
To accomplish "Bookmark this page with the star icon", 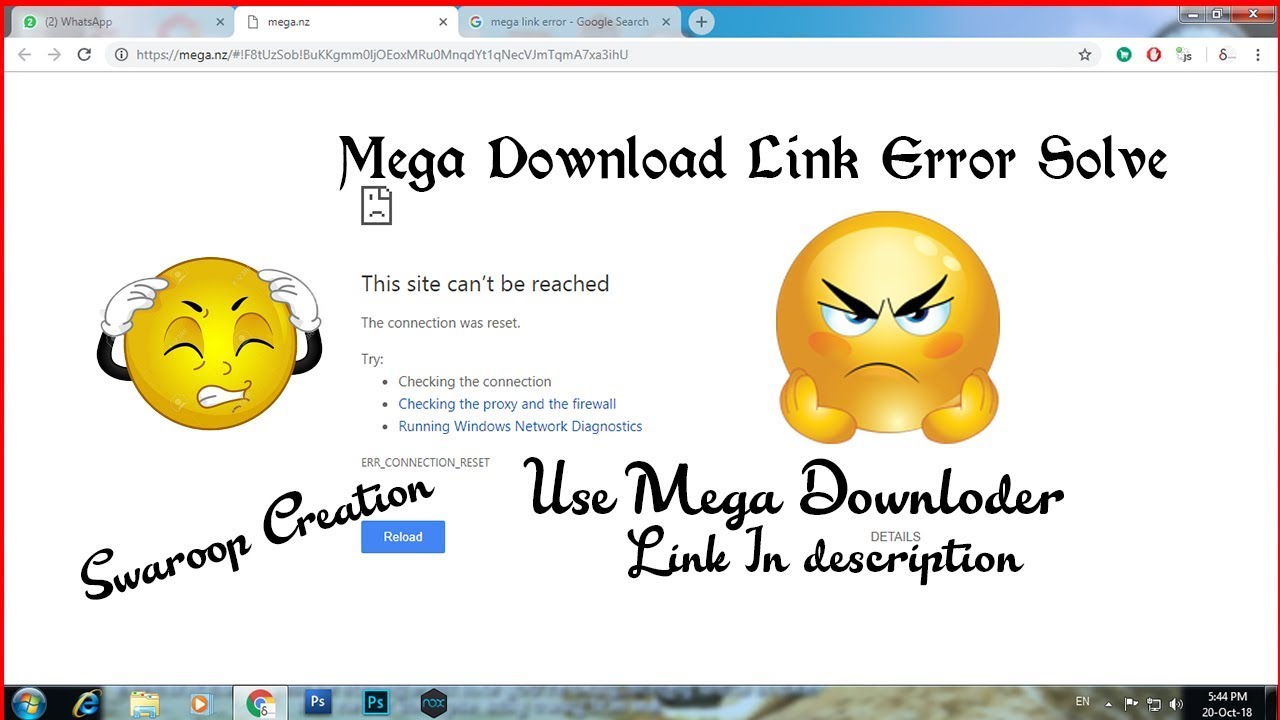I will [1085, 55].
